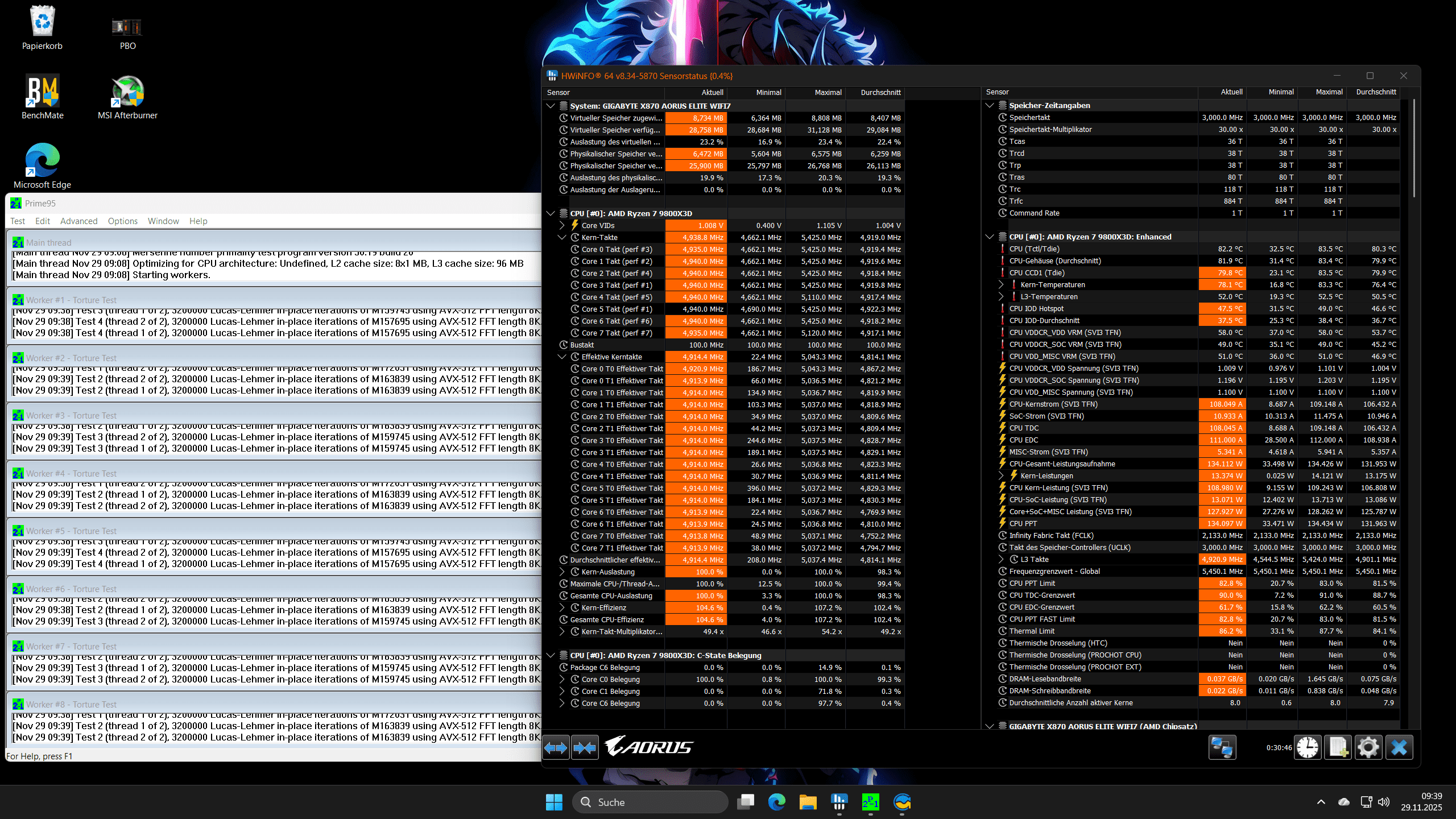
Task: Expand the Kern-Temperaturen row
Action: (1001, 284)
